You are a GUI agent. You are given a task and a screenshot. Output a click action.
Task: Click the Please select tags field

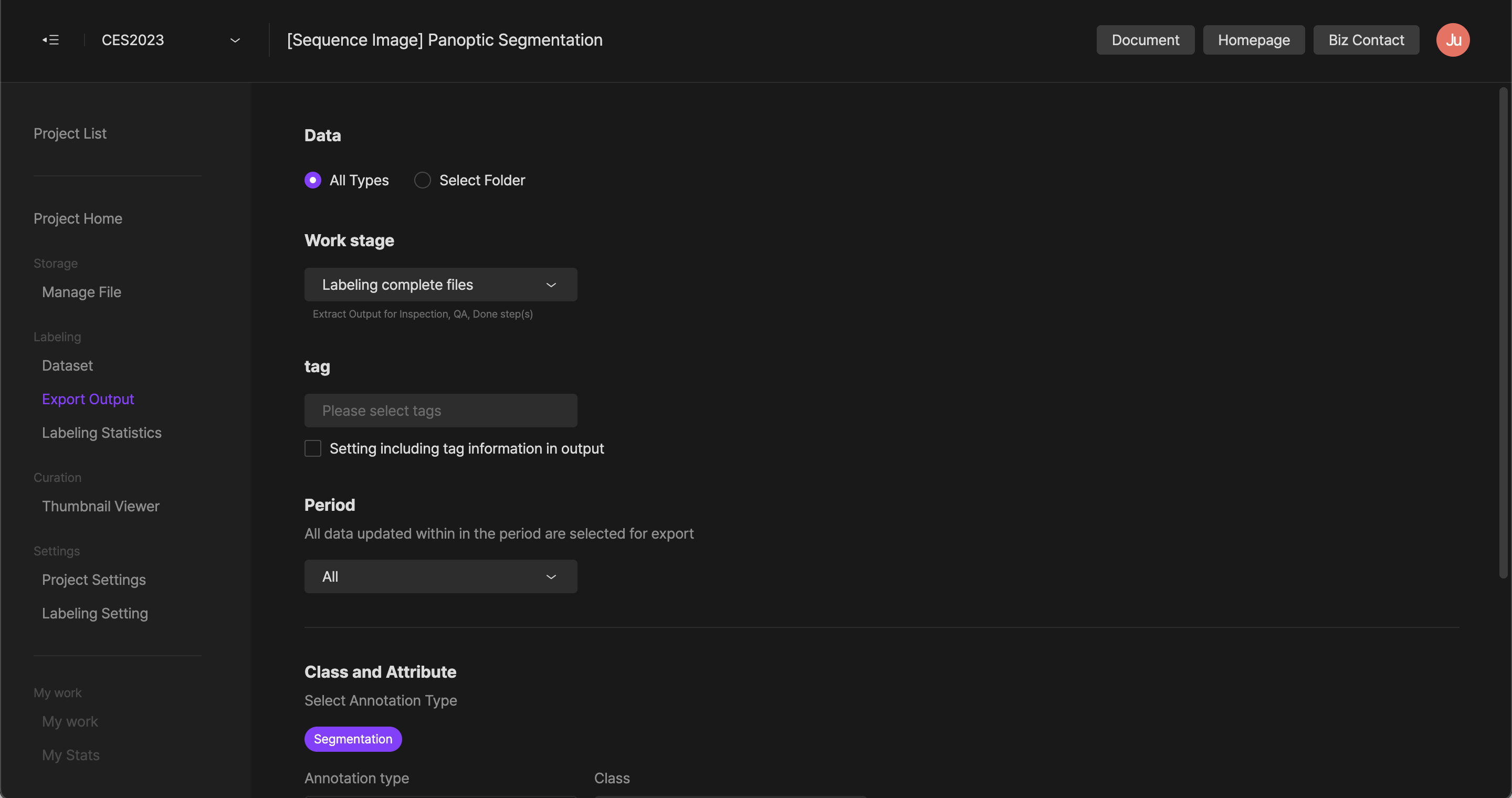[440, 411]
